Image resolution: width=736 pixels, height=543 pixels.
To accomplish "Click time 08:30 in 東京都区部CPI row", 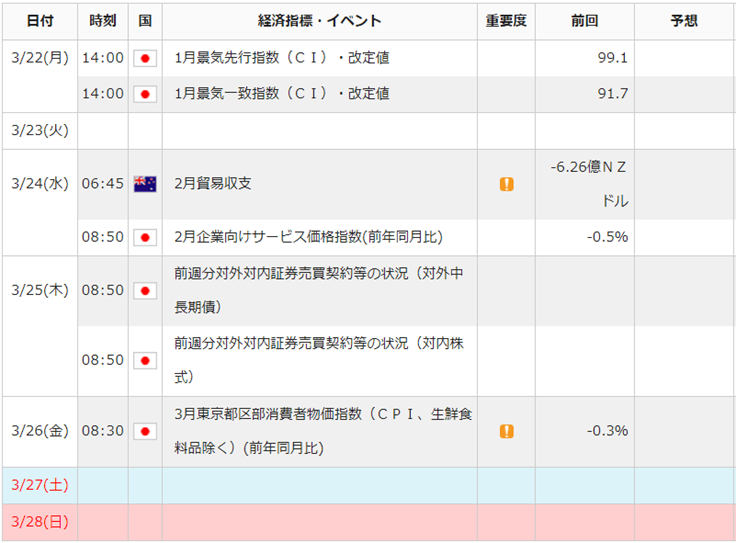I will point(103,431).
